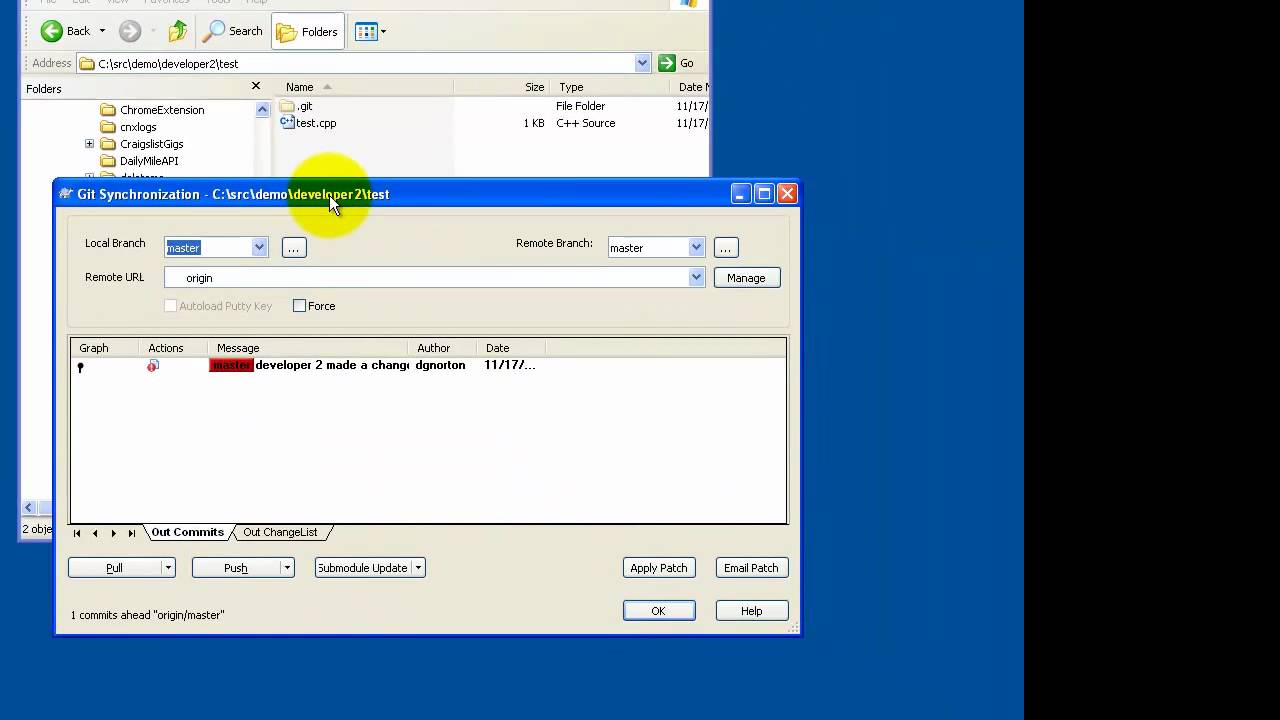Click the Email Patch button
1280x720 pixels.
pyautogui.click(x=751, y=568)
